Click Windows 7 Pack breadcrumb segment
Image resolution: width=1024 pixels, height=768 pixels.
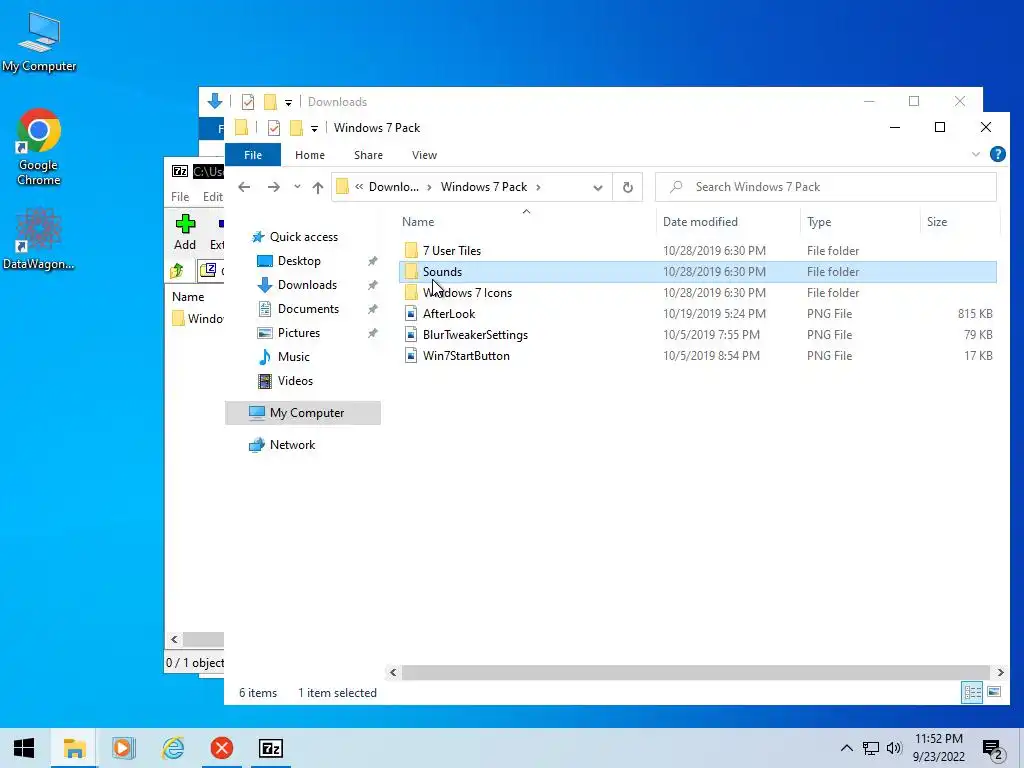coord(484,187)
